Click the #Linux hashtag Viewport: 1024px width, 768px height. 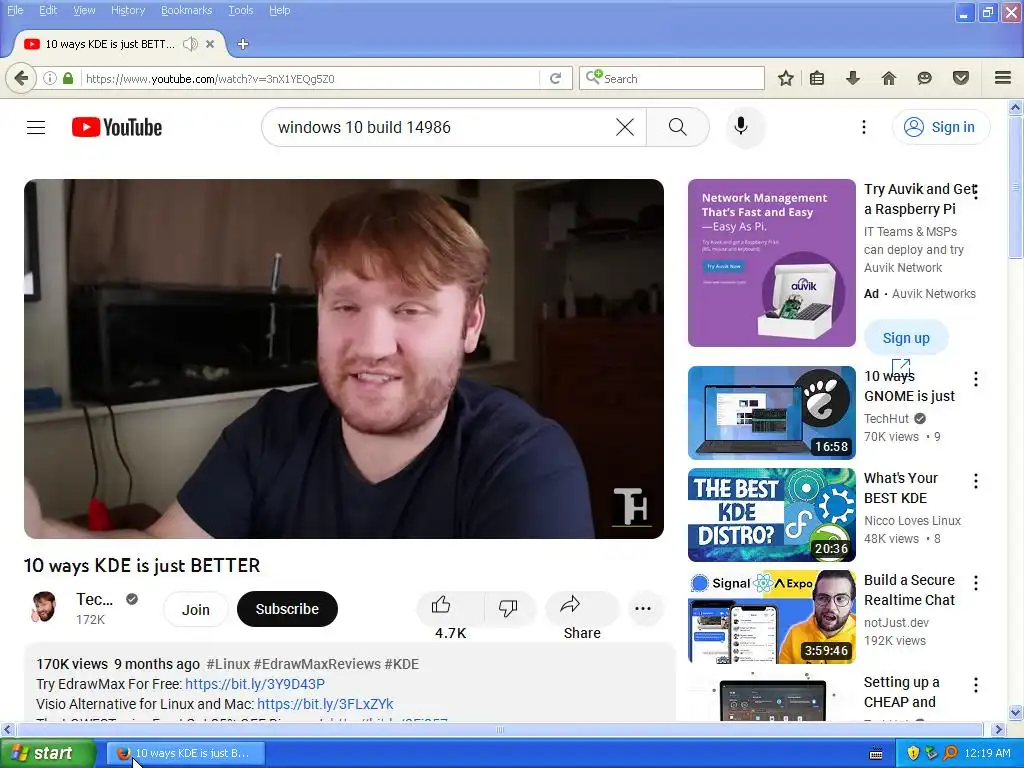pyautogui.click(x=228, y=664)
